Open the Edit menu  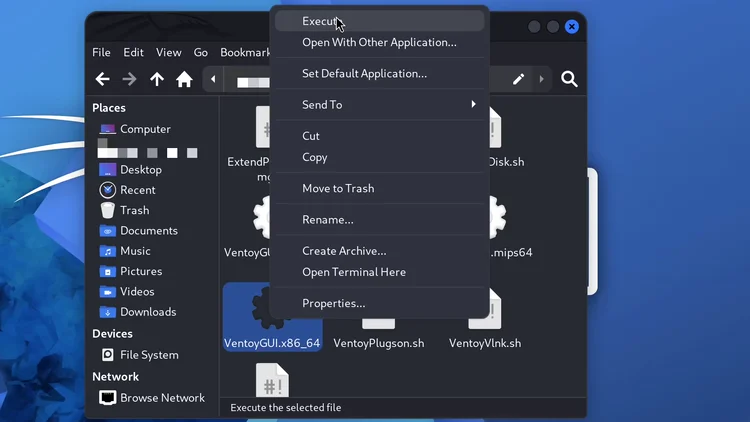(133, 52)
